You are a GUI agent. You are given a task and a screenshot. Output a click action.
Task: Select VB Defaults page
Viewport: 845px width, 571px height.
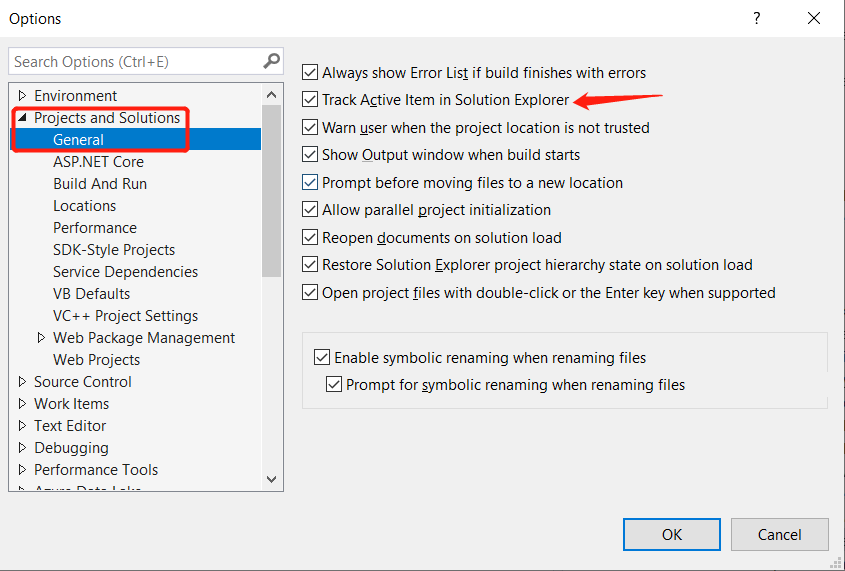coord(92,294)
